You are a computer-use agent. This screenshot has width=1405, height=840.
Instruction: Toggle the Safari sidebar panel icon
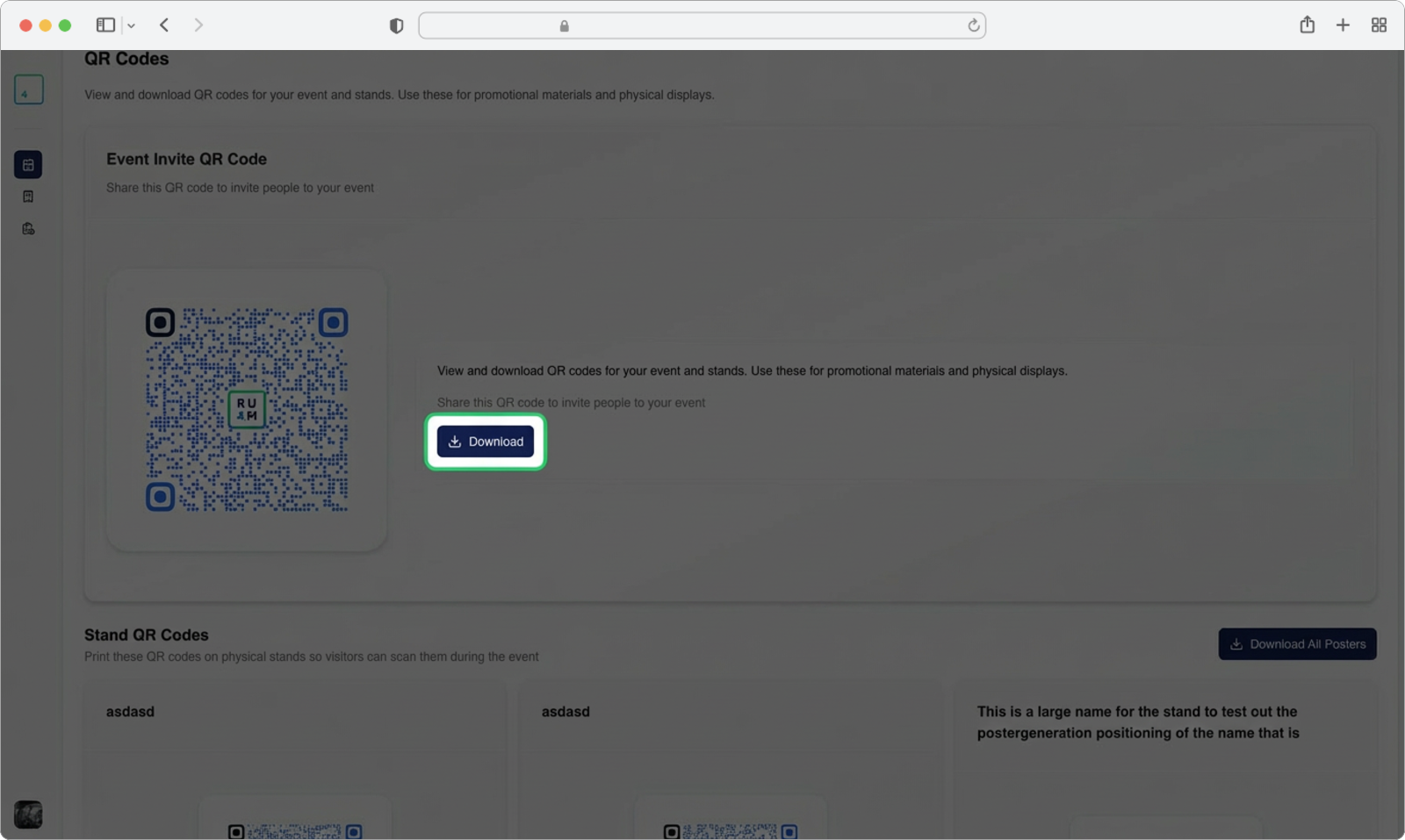(105, 25)
